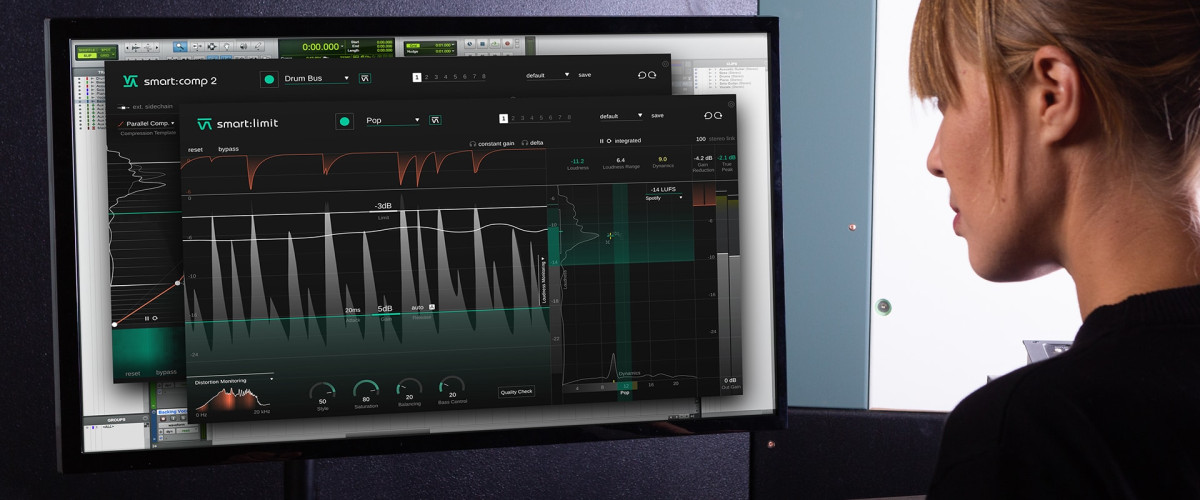Image resolution: width=1200 pixels, height=500 pixels.
Task: Click the Bass Control knob
Action: [x=452, y=386]
